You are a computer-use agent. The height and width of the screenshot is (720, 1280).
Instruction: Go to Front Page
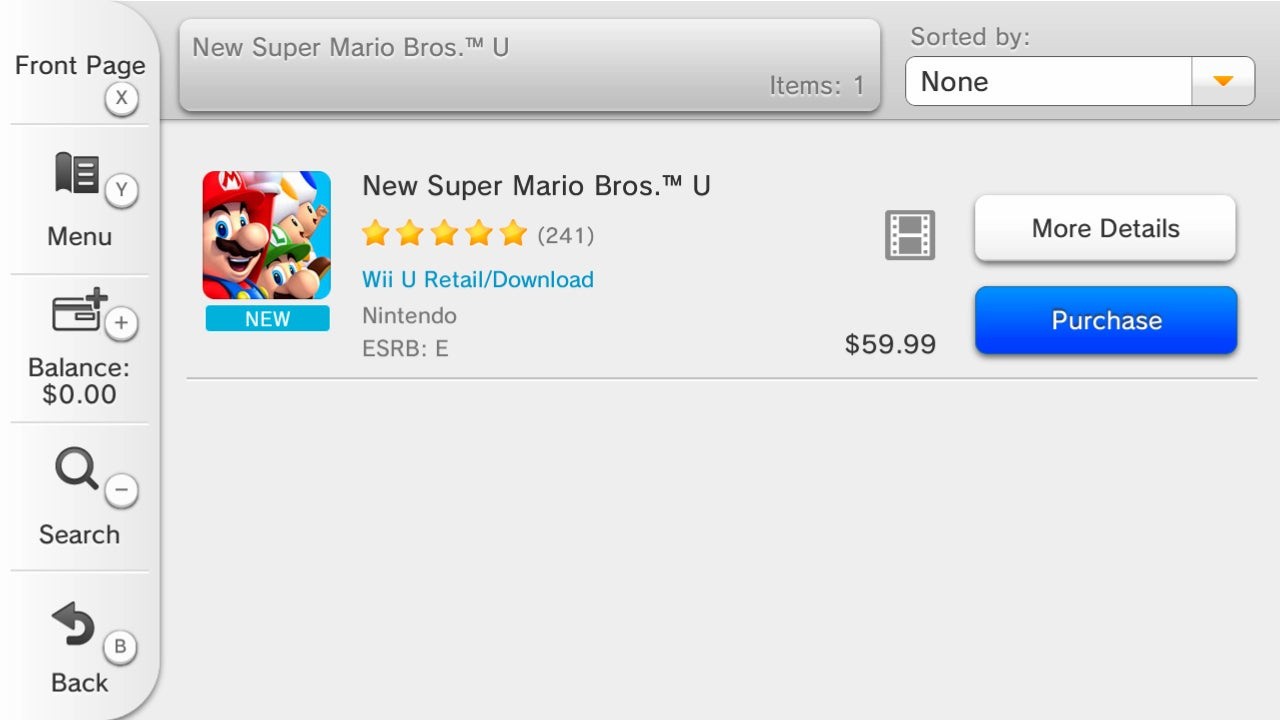[x=80, y=66]
